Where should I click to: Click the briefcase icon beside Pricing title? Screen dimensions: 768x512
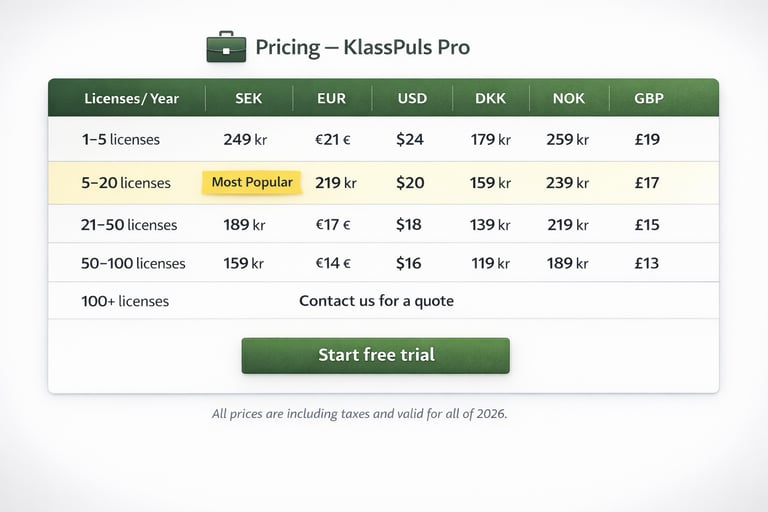tap(226, 47)
